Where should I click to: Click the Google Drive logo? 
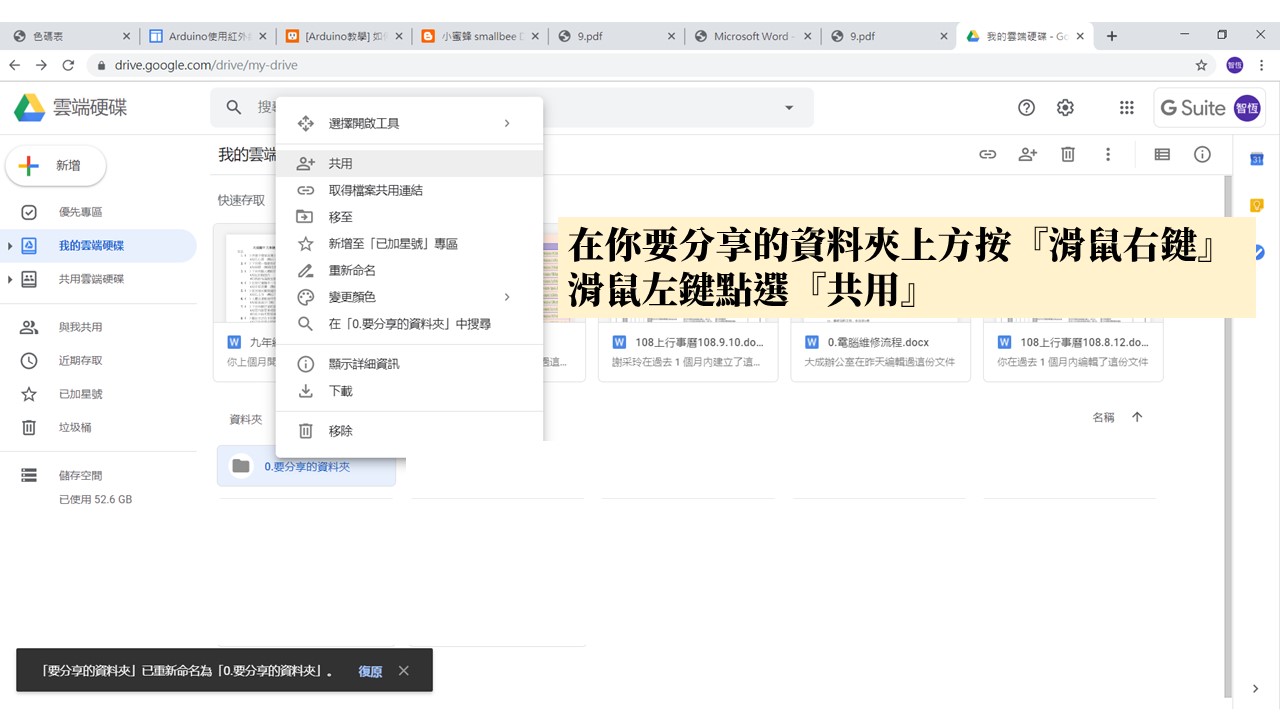tap(29, 108)
